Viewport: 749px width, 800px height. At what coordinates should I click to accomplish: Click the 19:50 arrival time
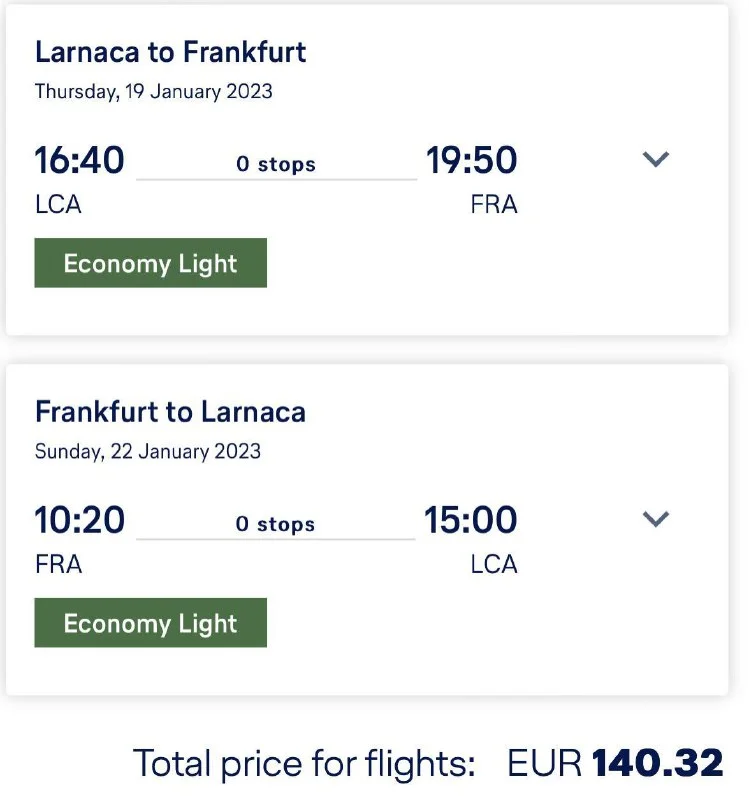[x=472, y=161]
